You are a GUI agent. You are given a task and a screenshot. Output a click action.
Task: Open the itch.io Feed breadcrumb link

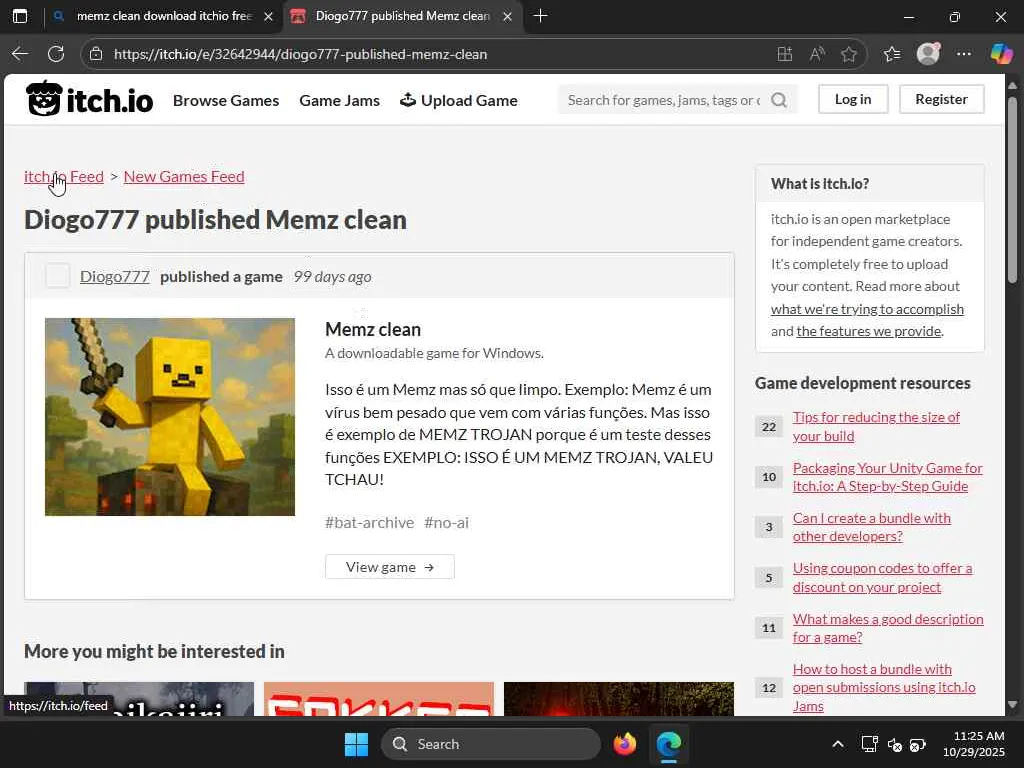point(64,176)
